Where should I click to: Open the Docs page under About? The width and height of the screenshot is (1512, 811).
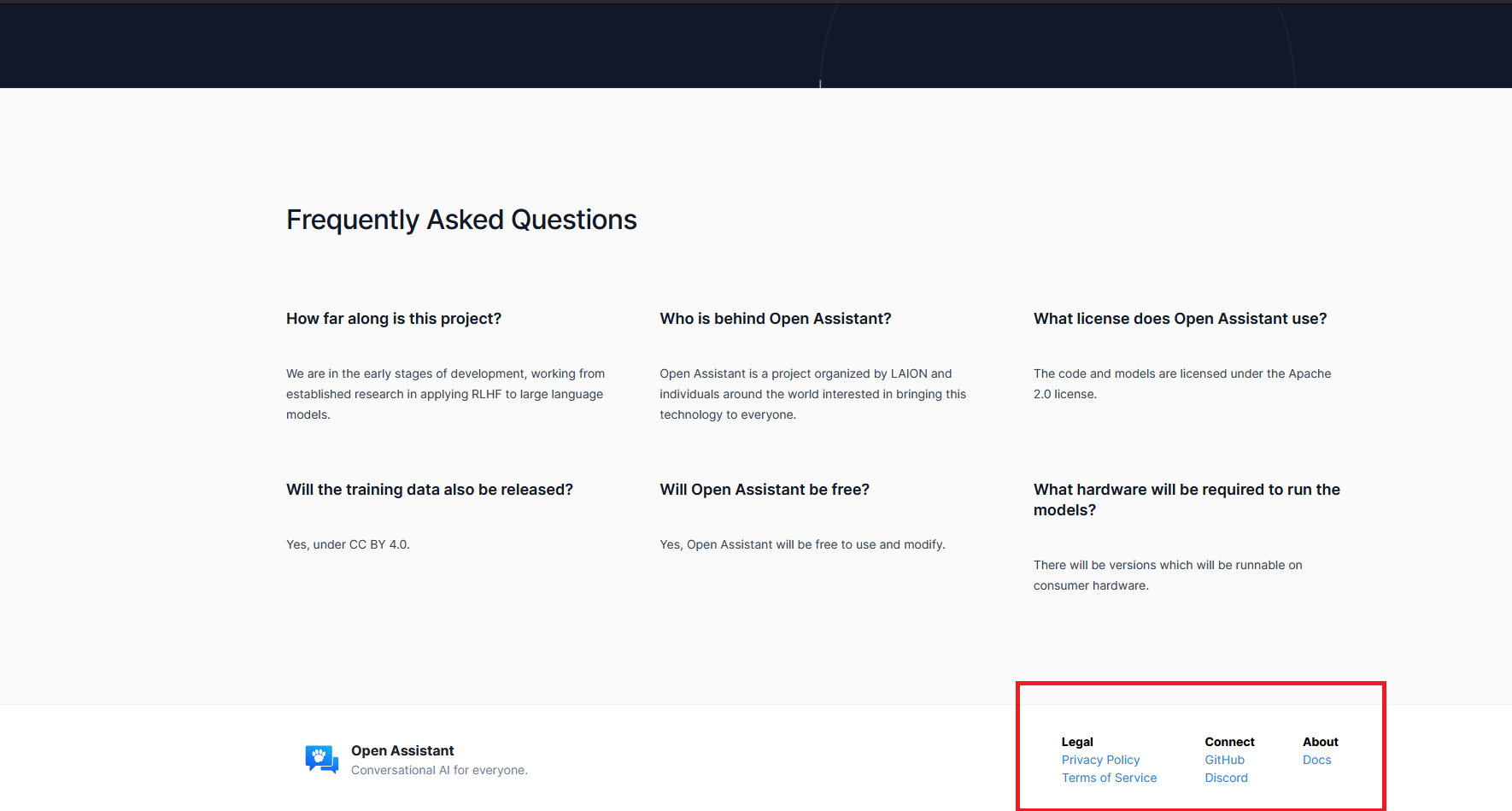click(1316, 759)
